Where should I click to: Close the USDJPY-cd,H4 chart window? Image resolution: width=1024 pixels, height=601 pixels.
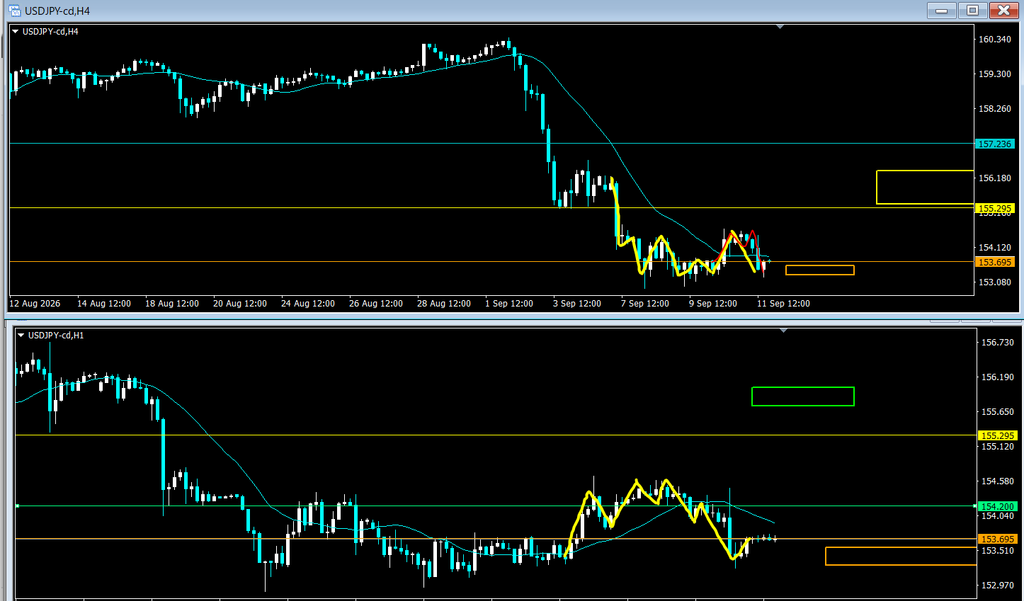pyautogui.click(x=1004, y=10)
